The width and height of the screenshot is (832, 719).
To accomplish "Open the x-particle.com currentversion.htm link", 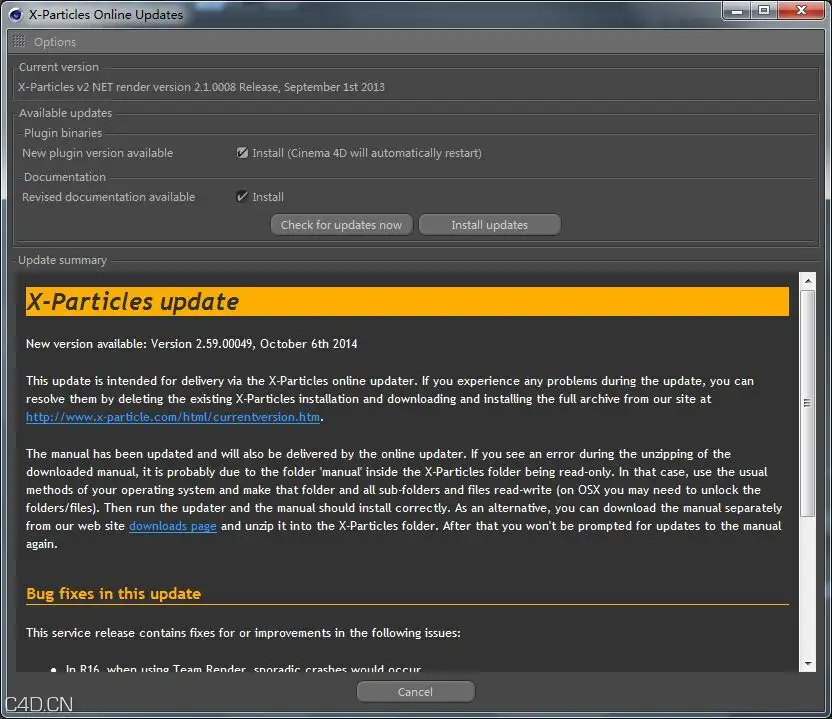I will coord(173,417).
